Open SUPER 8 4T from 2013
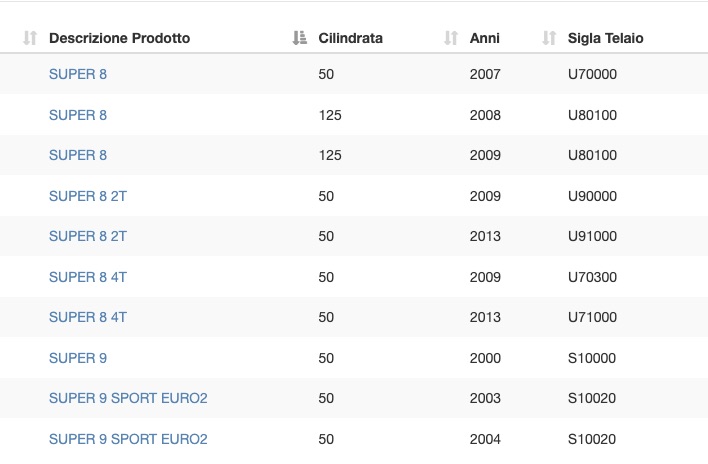The image size is (708, 464). coord(88,317)
